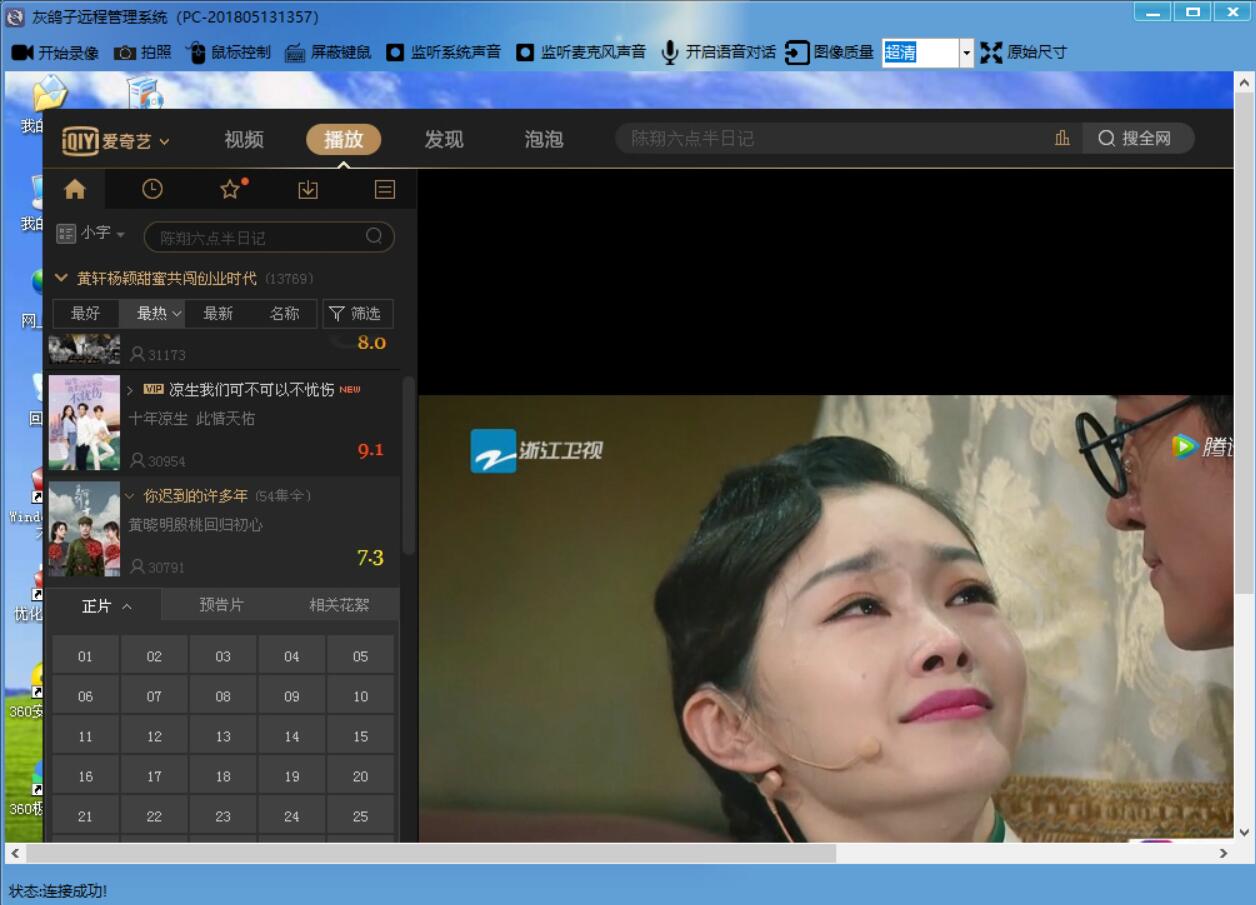Click the 搜全网 search button
1256x905 pixels.
(1138, 138)
